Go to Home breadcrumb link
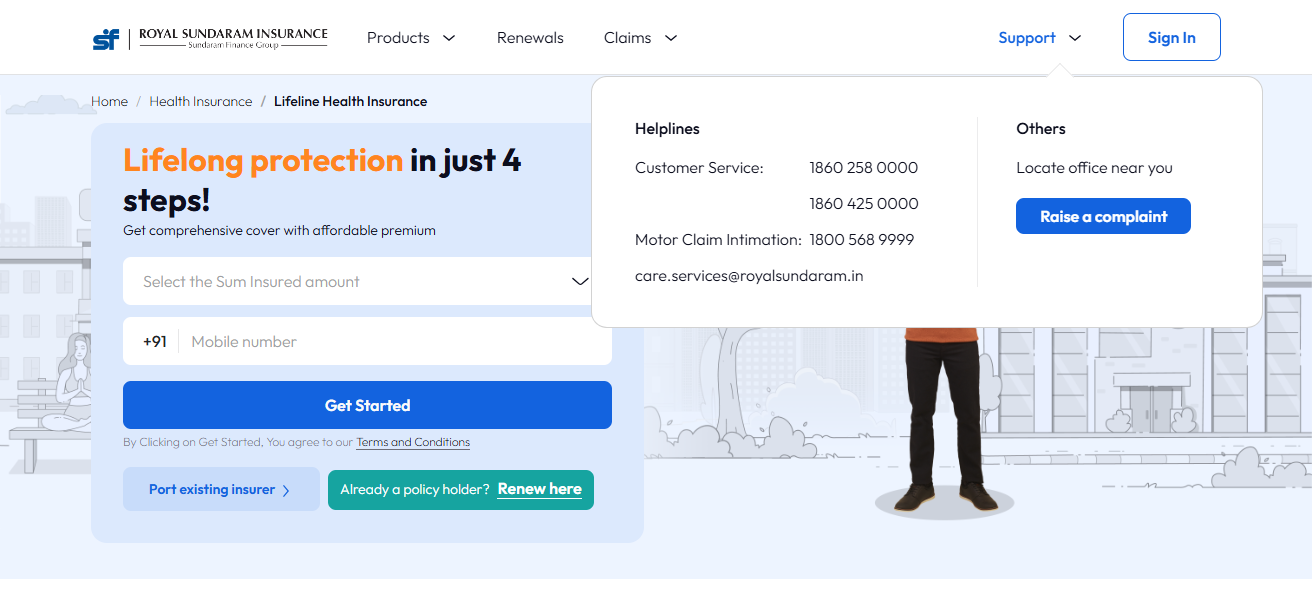1312x599 pixels. click(109, 101)
